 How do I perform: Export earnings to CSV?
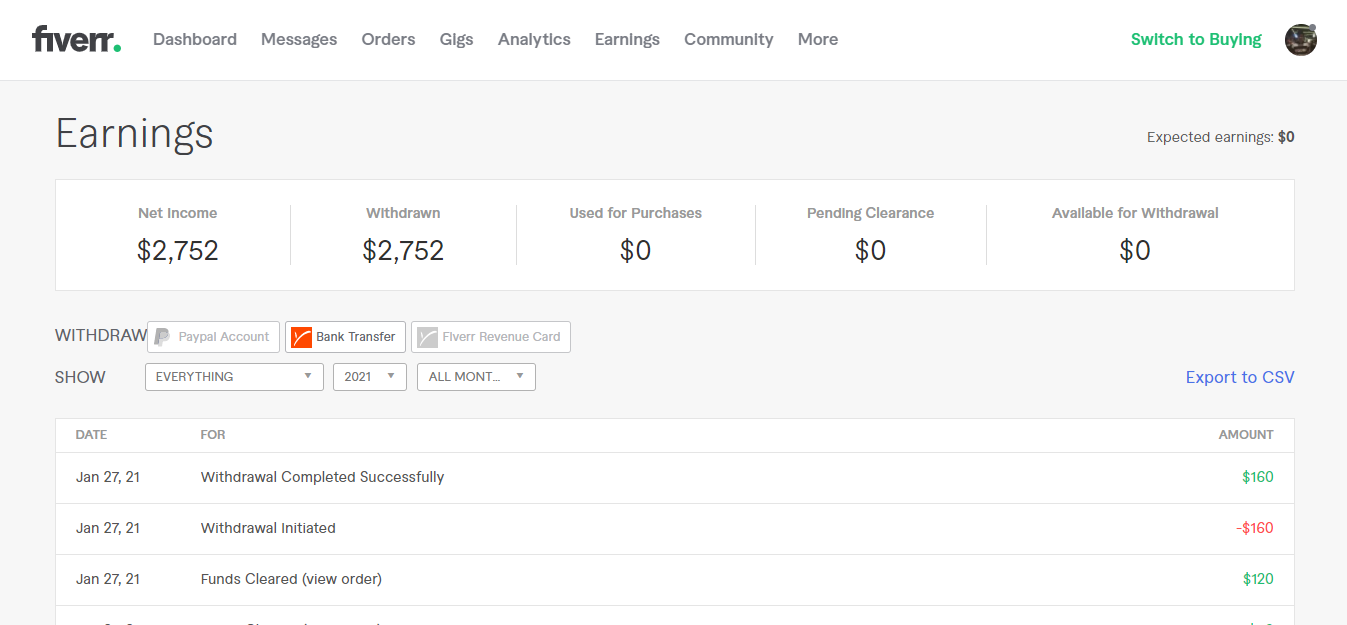(1239, 377)
